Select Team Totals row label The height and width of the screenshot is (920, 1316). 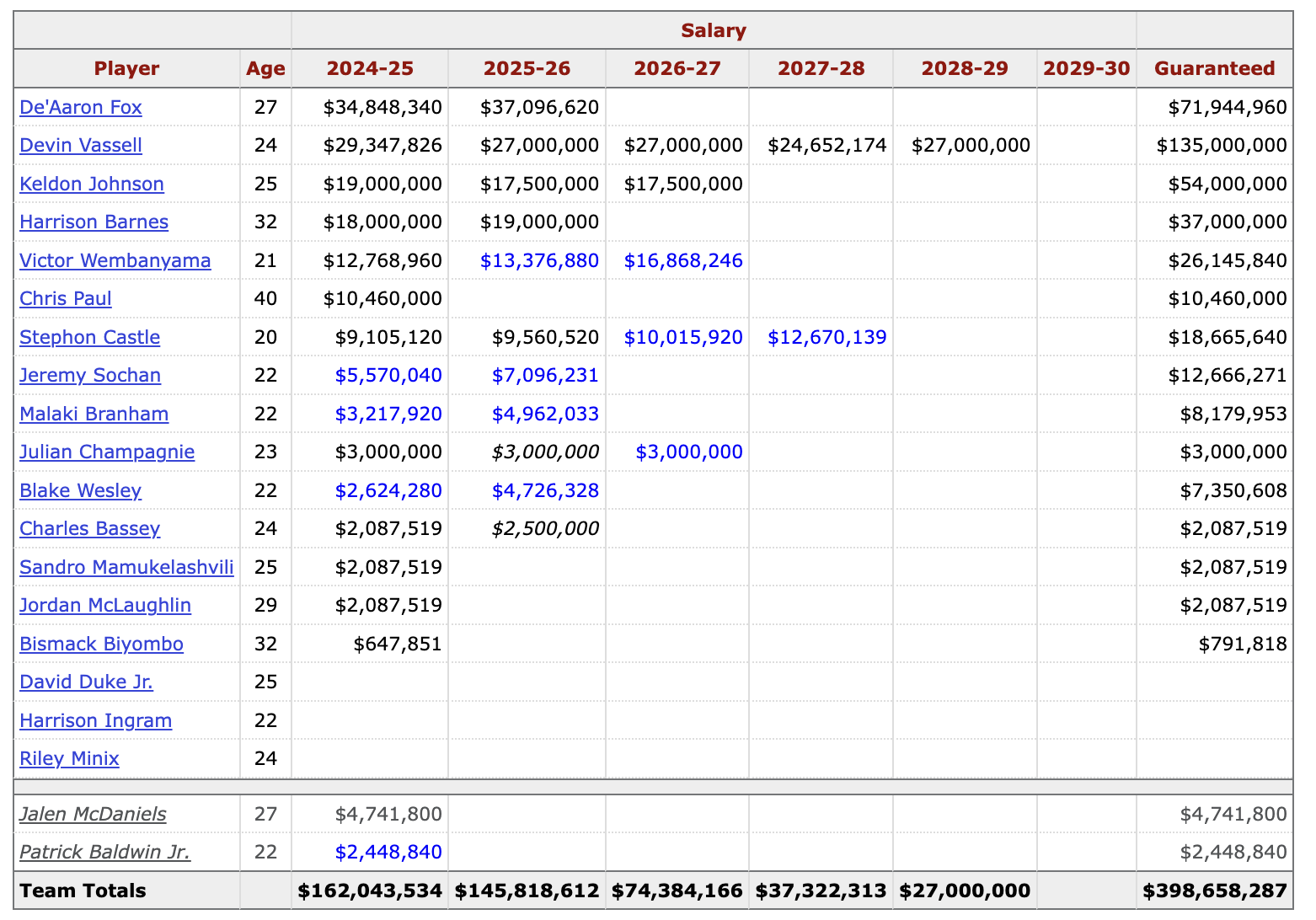click(x=83, y=891)
